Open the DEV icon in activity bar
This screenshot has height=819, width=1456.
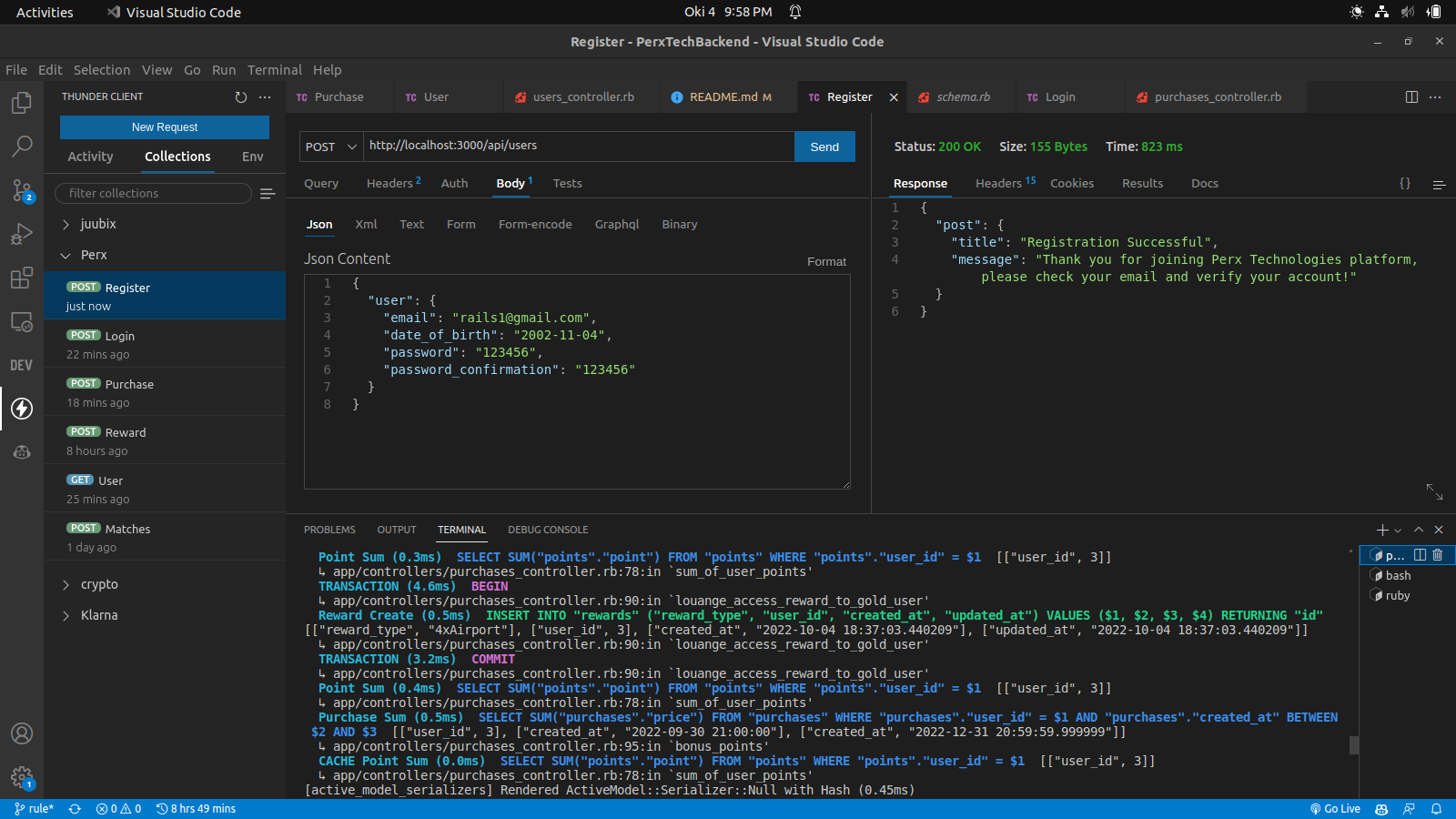click(x=22, y=365)
